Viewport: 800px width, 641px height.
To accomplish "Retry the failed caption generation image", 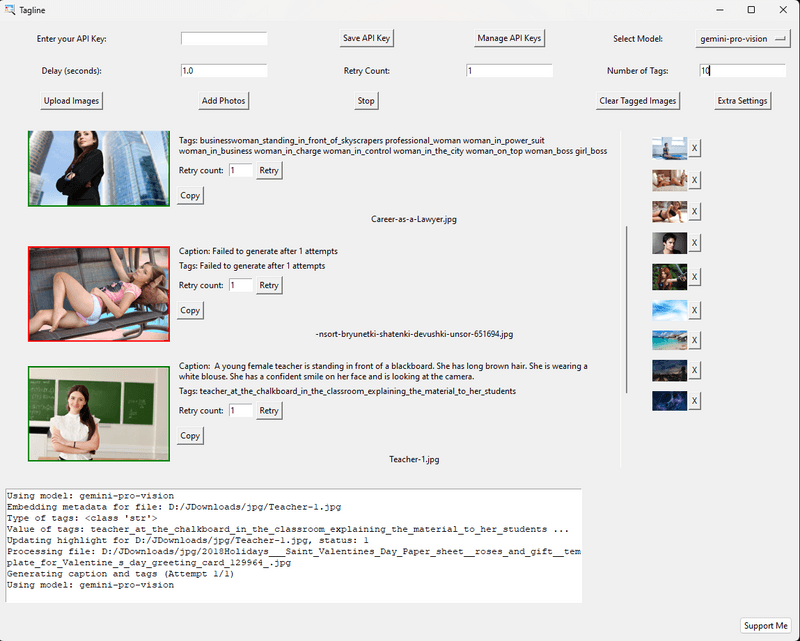I will pos(269,285).
